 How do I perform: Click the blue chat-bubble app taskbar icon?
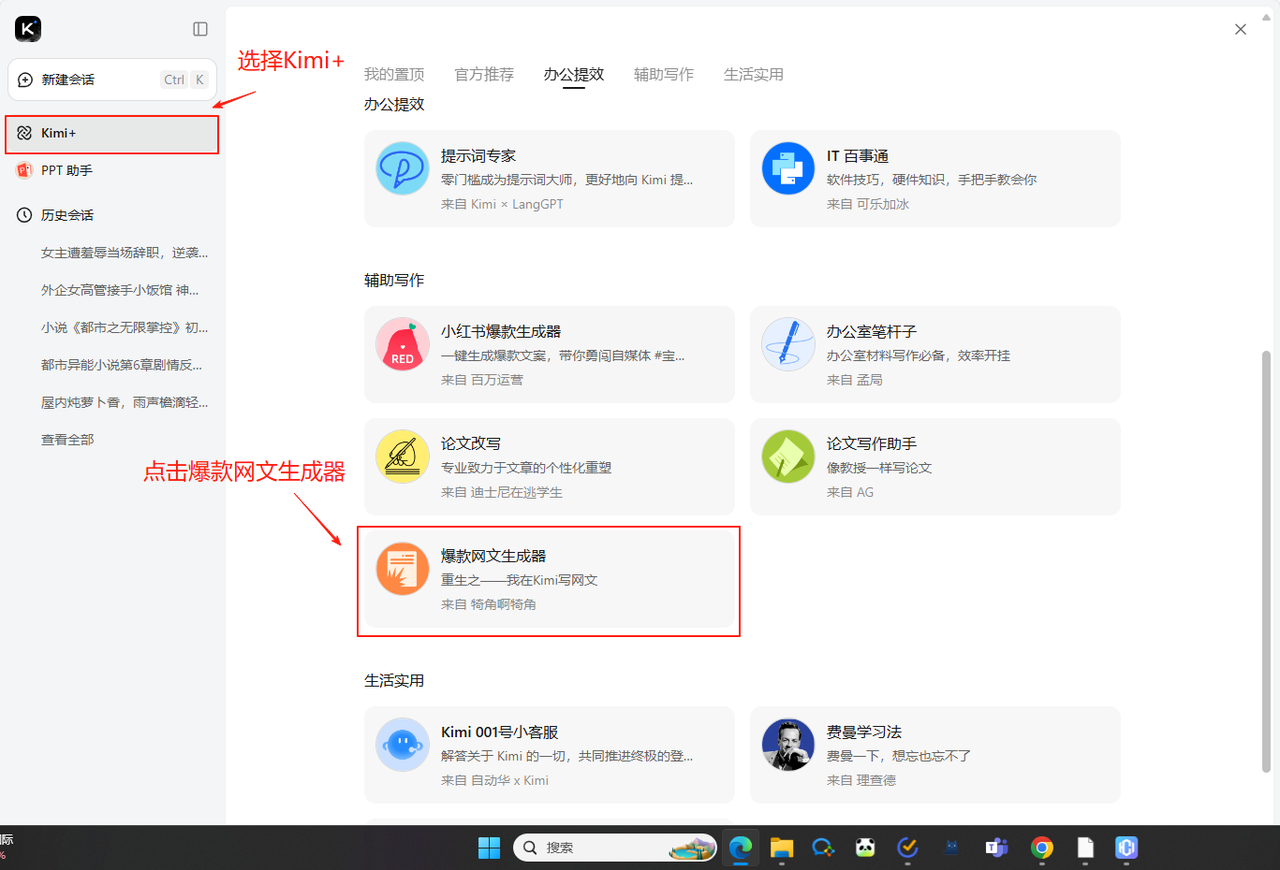pyautogui.click(x=823, y=848)
